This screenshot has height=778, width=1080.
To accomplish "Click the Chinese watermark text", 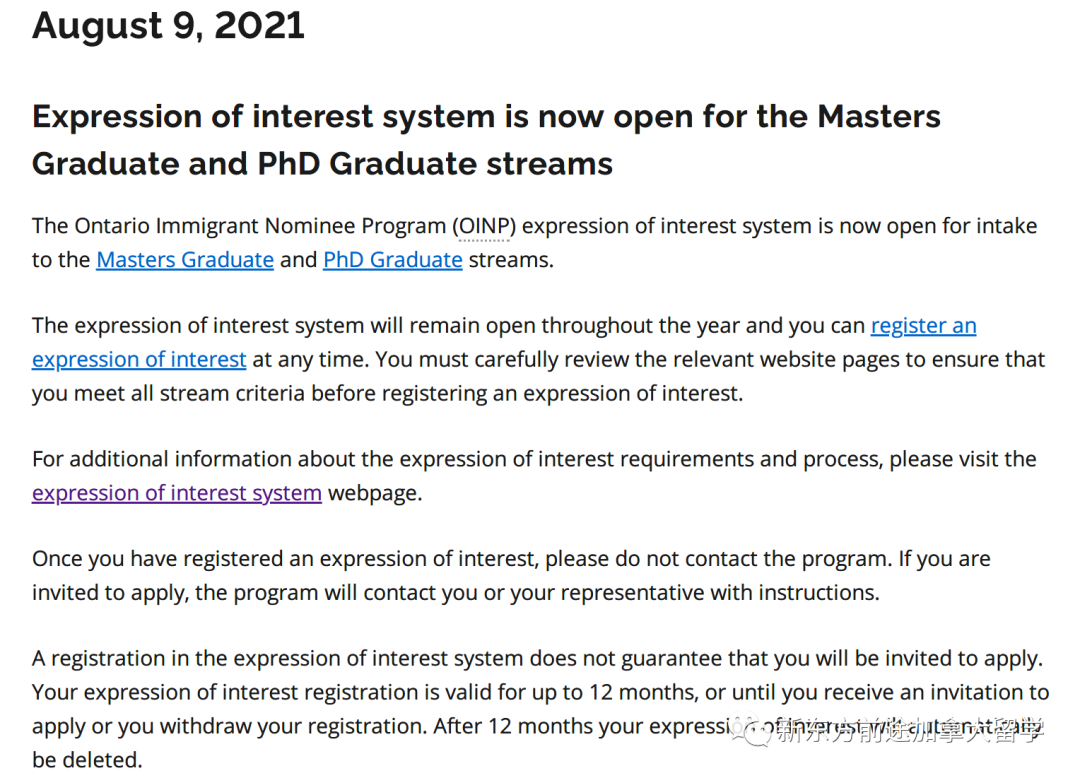I will coord(909,731).
